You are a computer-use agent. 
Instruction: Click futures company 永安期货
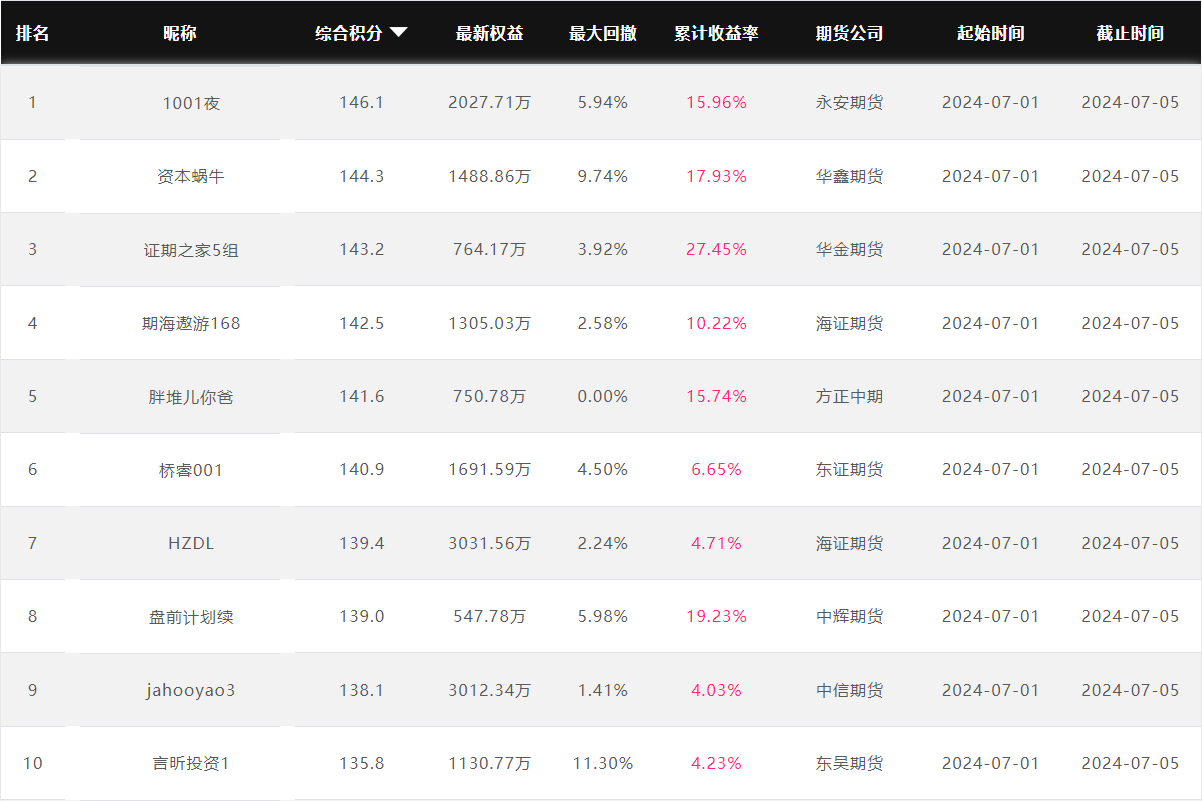(x=850, y=102)
